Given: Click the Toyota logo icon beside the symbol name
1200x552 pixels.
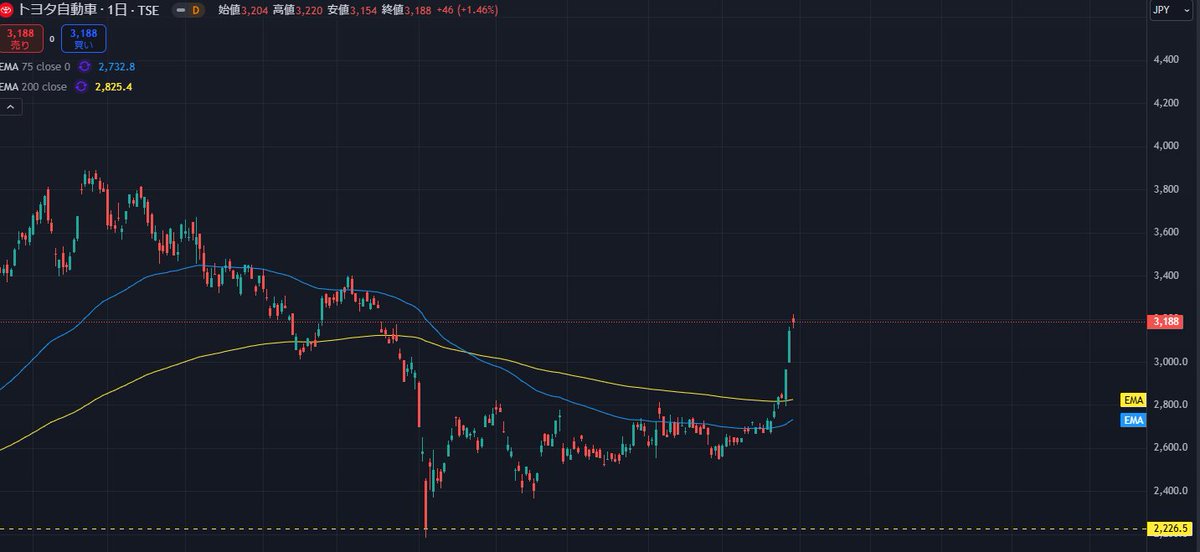Looking at the screenshot, I should click(7, 10).
